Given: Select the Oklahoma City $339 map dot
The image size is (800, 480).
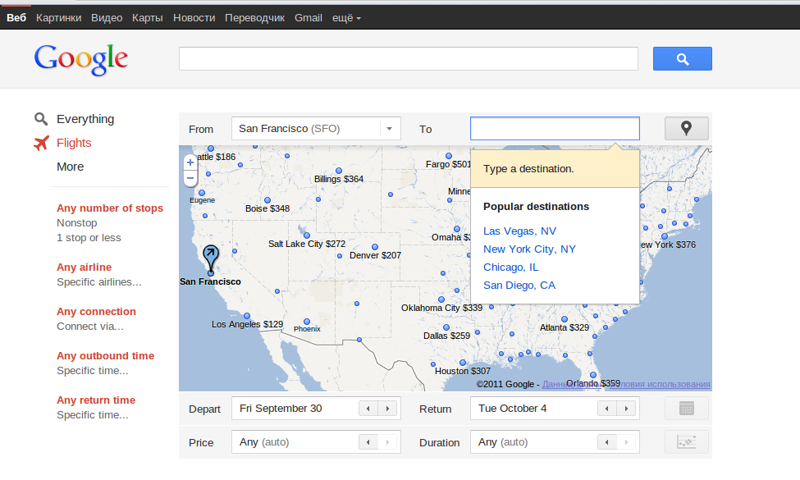Looking at the screenshot, I should point(441,299).
